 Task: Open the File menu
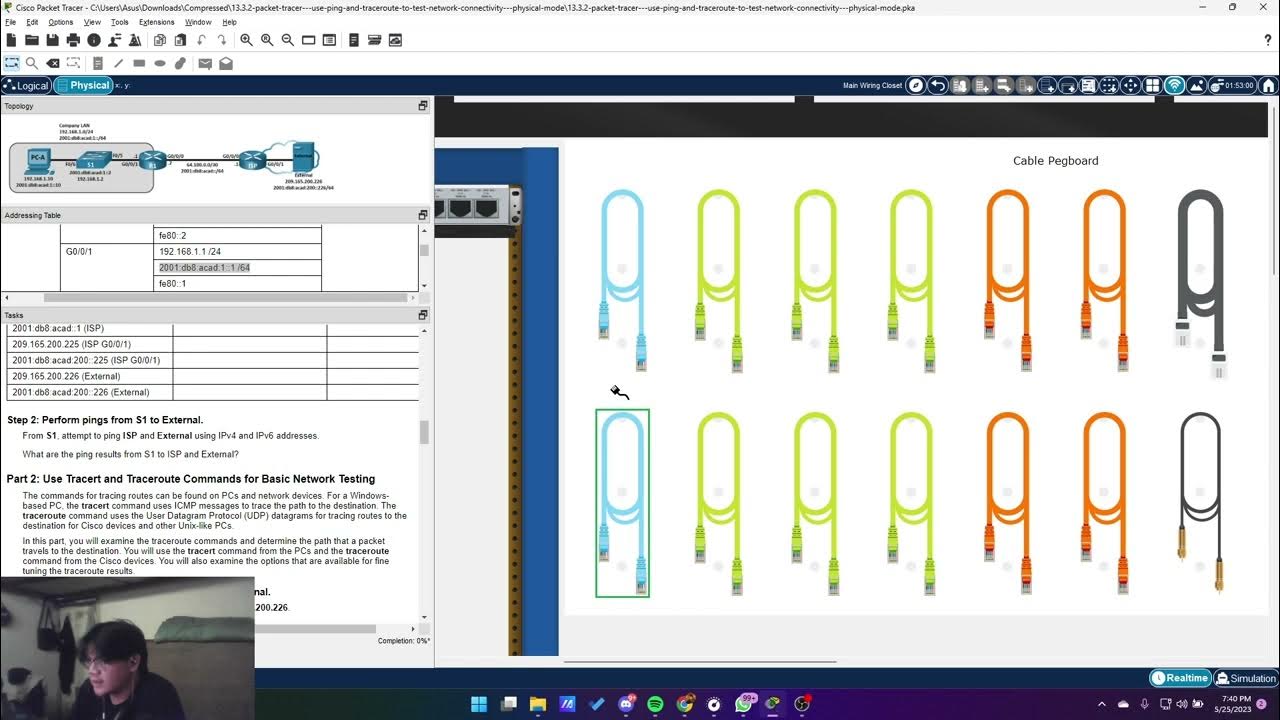(x=11, y=22)
